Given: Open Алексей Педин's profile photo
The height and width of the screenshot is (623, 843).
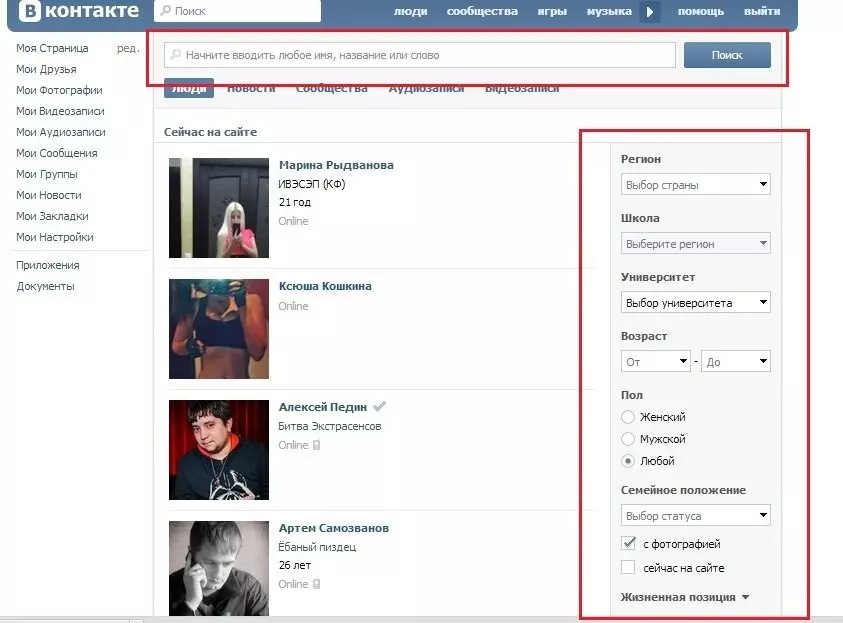Looking at the screenshot, I should (219, 450).
